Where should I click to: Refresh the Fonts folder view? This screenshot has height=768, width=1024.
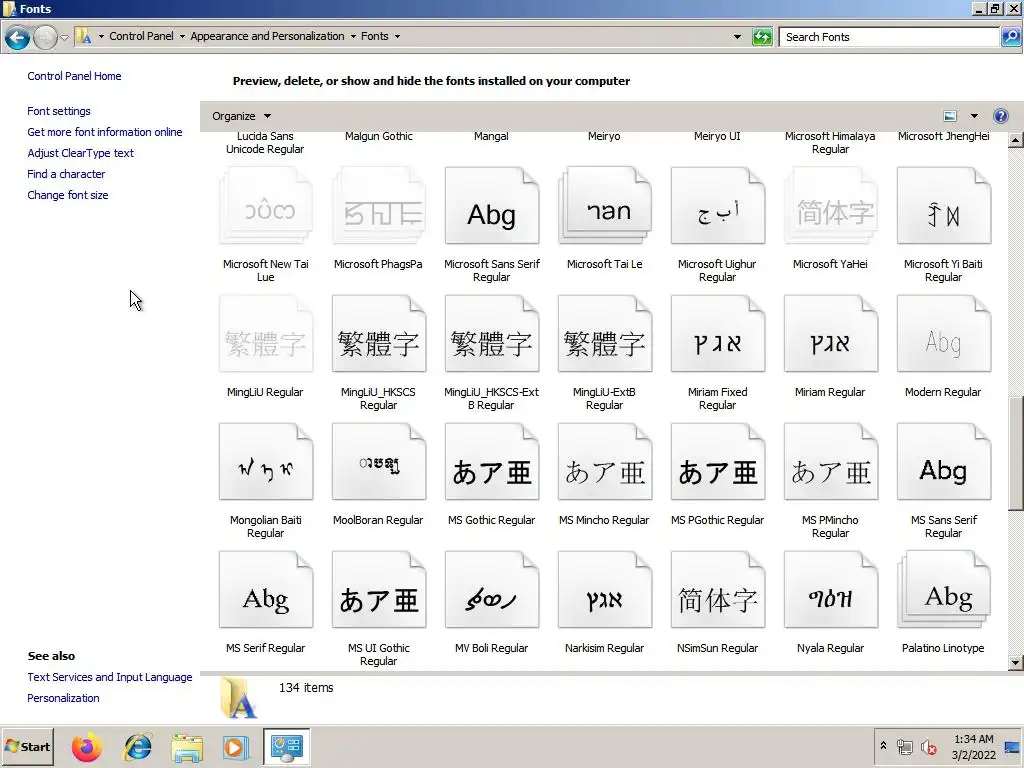pyautogui.click(x=762, y=37)
